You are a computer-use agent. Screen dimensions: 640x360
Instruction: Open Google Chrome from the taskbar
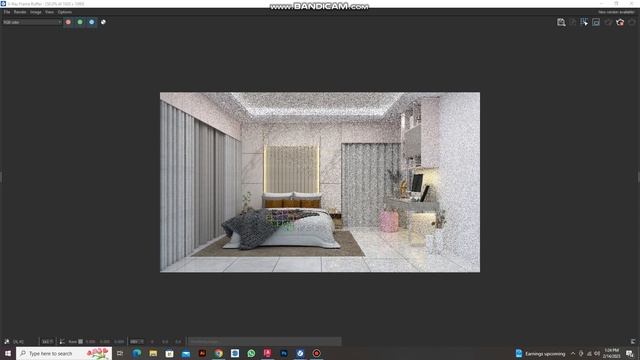[x=219, y=353]
